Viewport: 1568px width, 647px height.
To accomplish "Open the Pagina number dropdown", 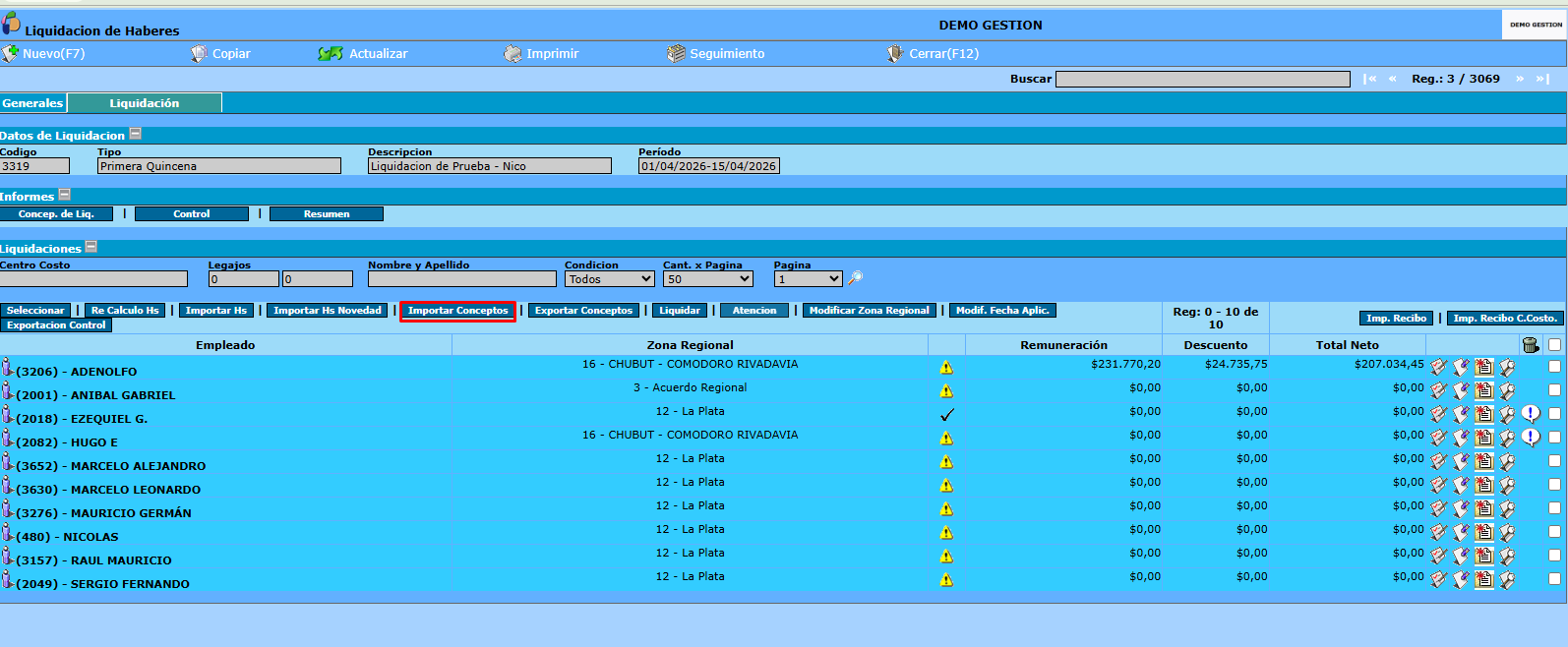I will (x=809, y=279).
